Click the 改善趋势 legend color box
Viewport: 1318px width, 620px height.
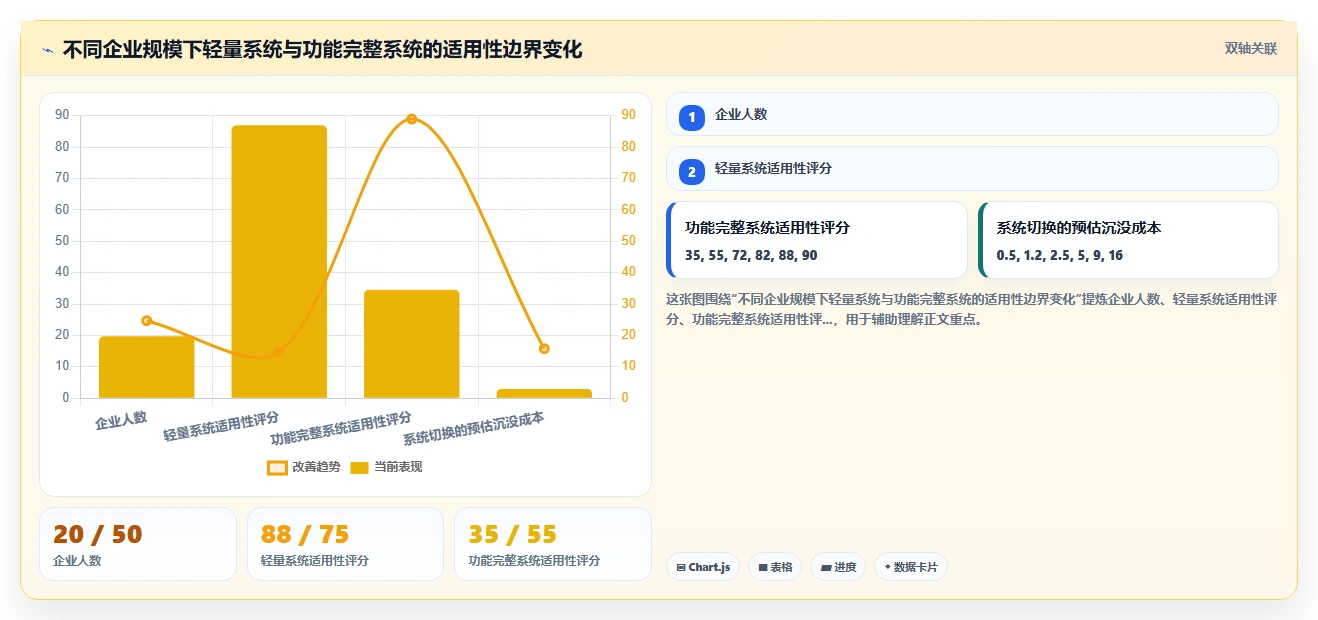(x=277, y=467)
